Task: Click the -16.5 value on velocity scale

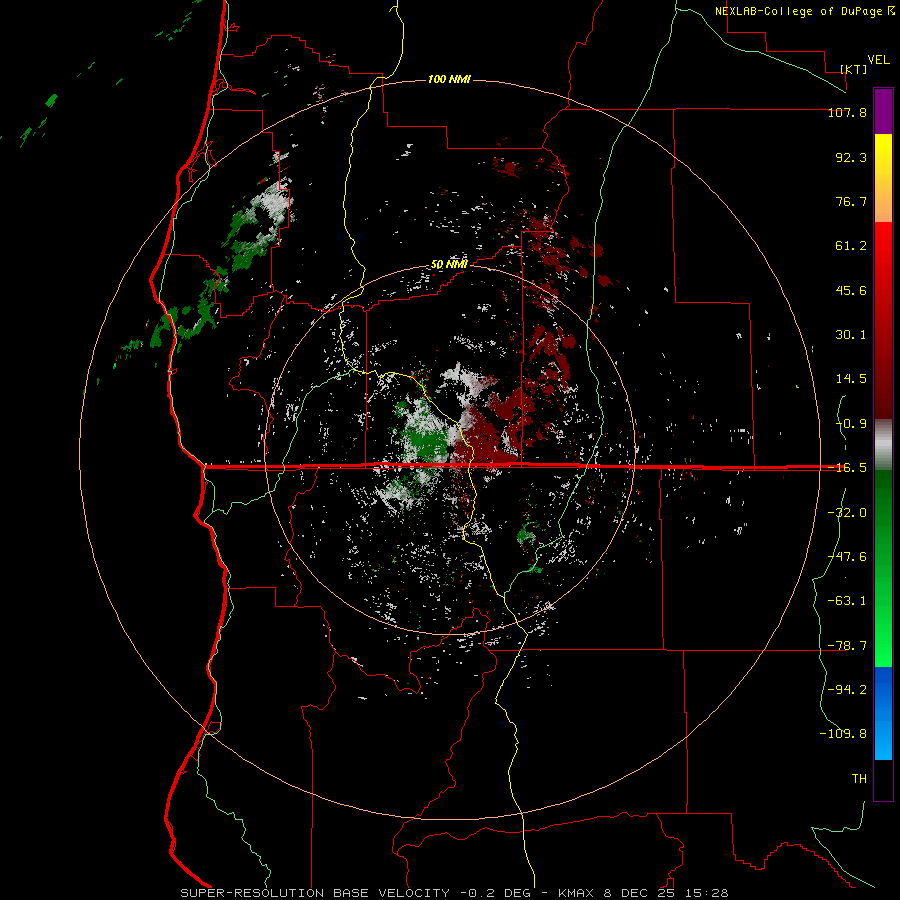Action: pos(847,468)
